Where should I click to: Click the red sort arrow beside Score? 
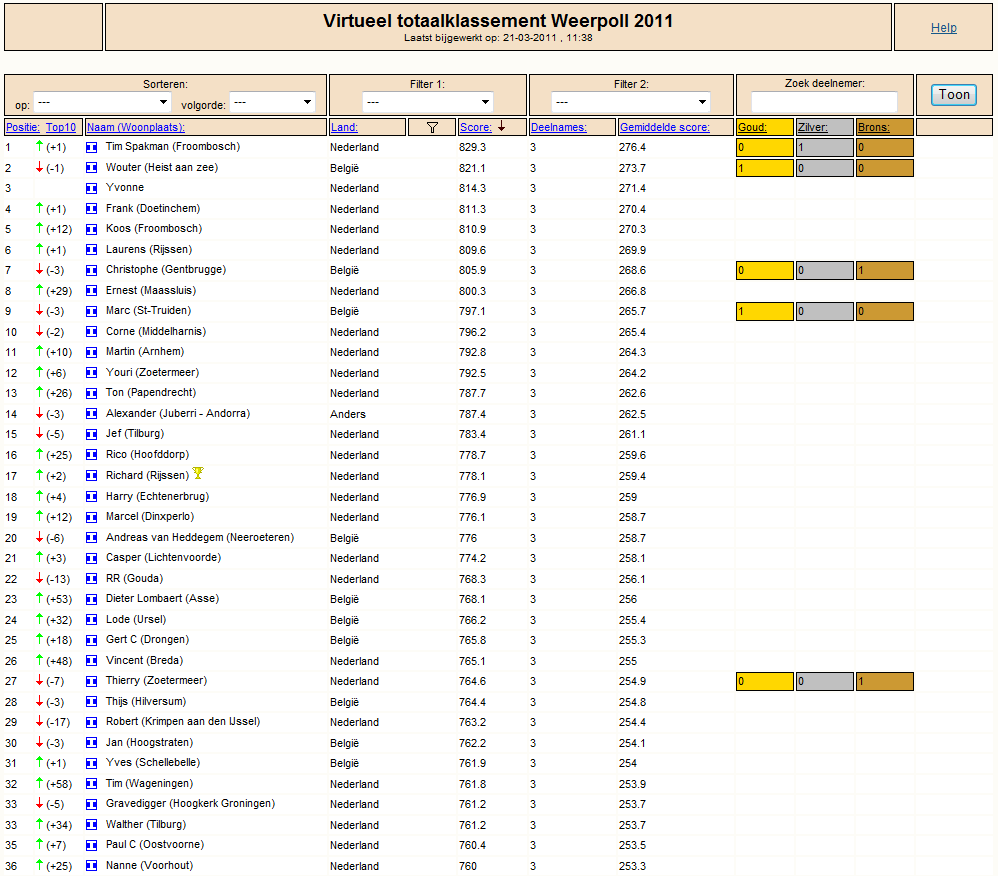[502, 127]
